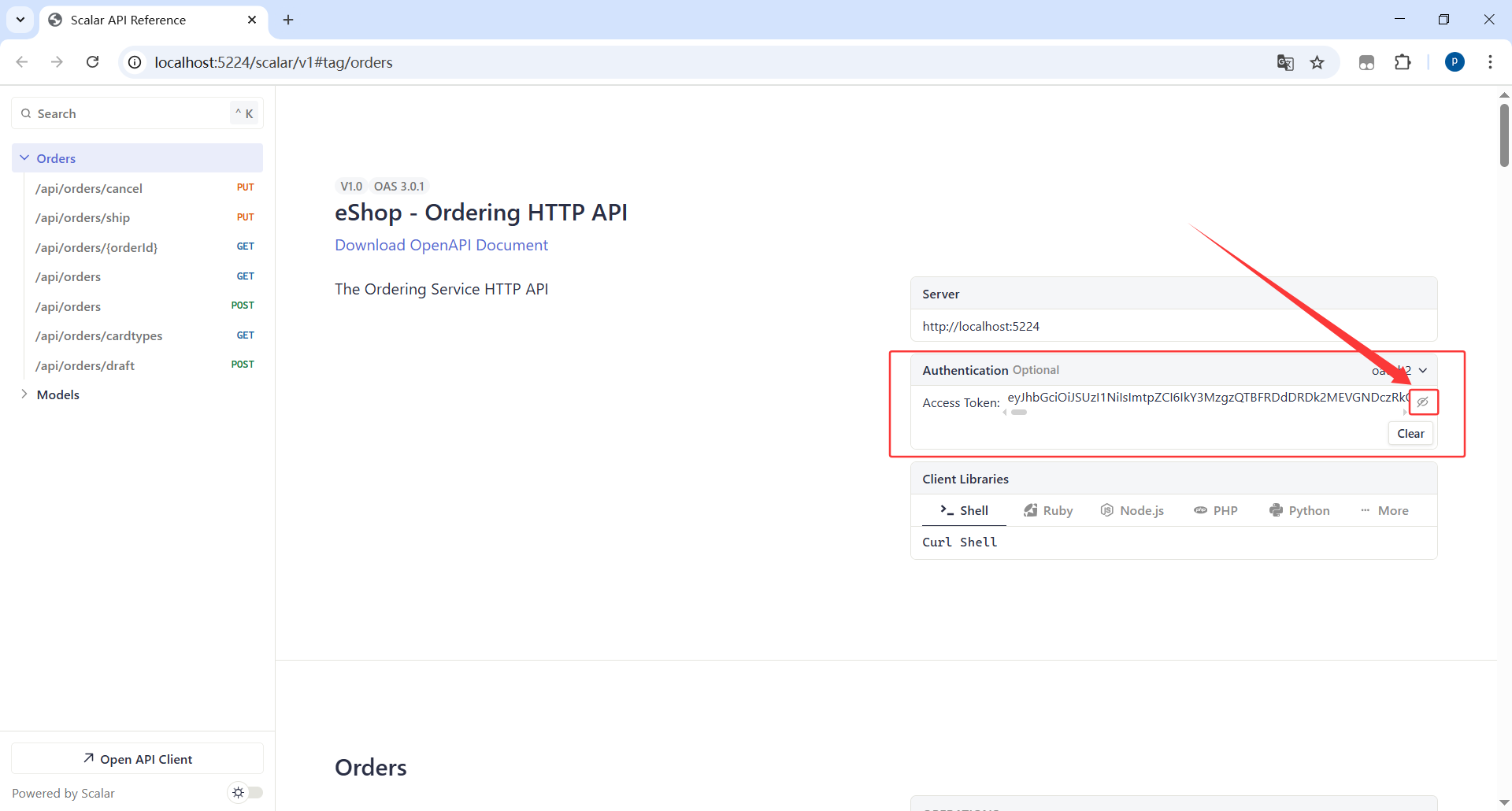Image resolution: width=1512 pixels, height=811 pixels.
Task: Click the access token horizontal scrollbar
Action: point(1019,413)
